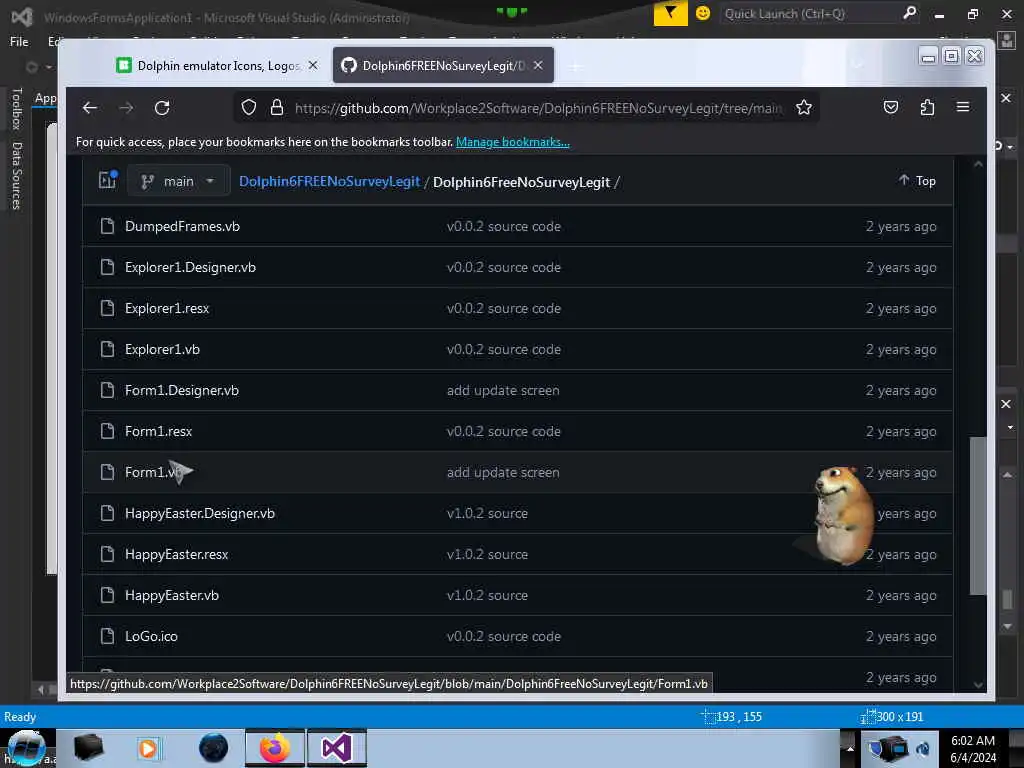Image resolution: width=1024 pixels, height=768 pixels.
Task: Click the Visual Studio notifications flag icon
Action: [670, 13]
